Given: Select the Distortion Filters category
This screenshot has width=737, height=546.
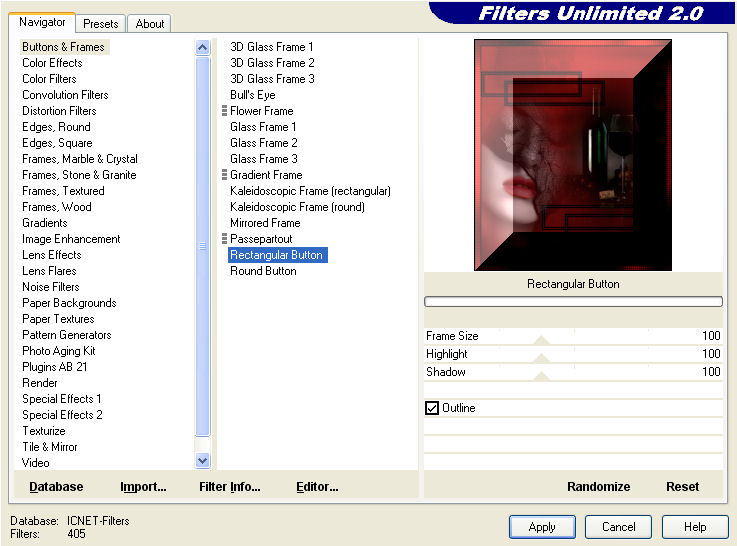Looking at the screenshot, I should pos(59,111).
